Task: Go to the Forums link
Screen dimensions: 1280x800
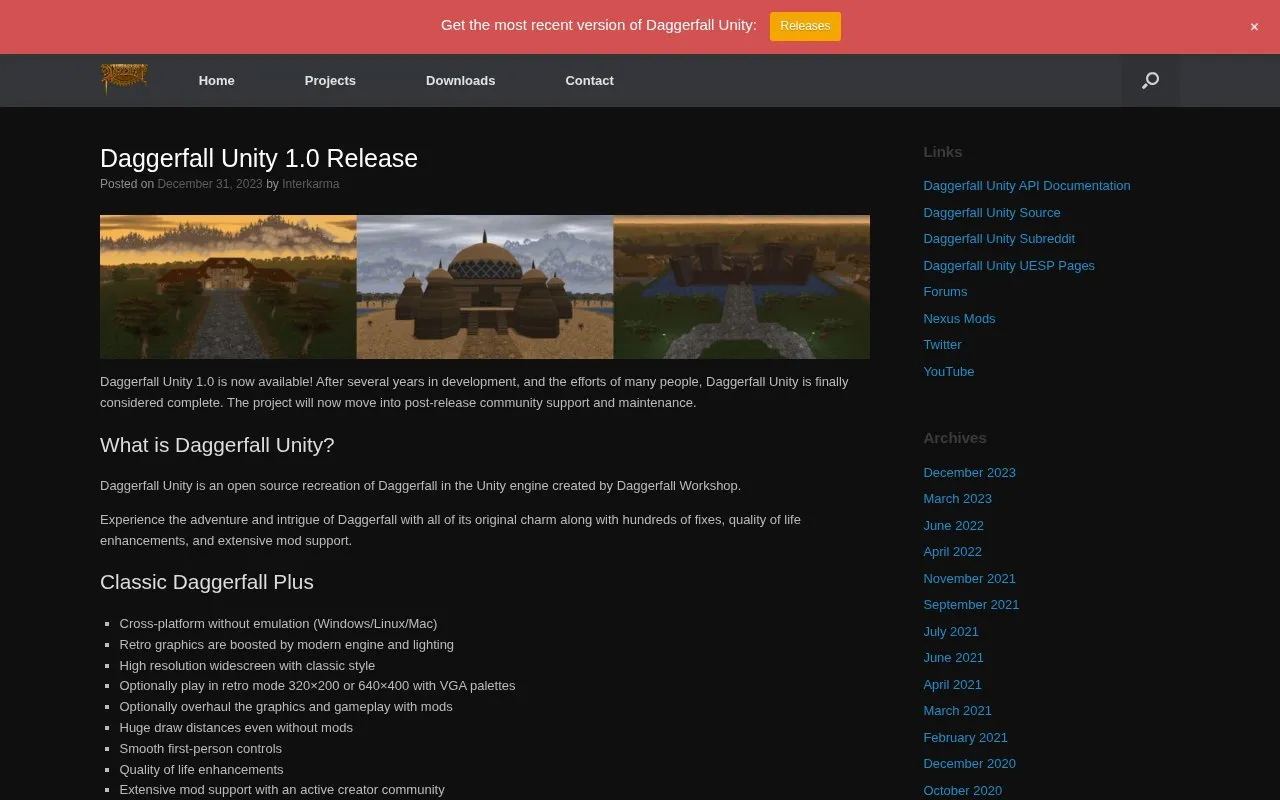Action: [x=945, y=291]
